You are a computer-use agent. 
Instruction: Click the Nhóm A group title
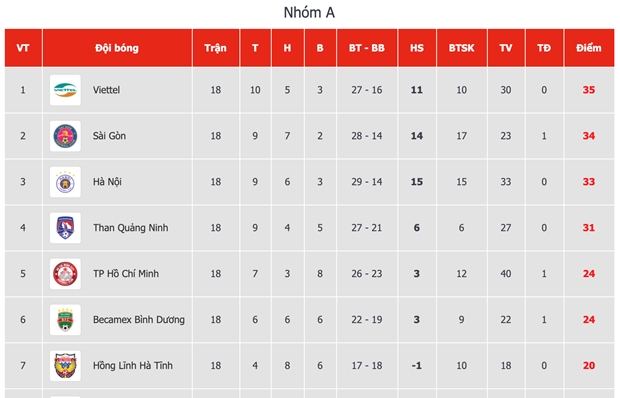(x=309, y=13)
